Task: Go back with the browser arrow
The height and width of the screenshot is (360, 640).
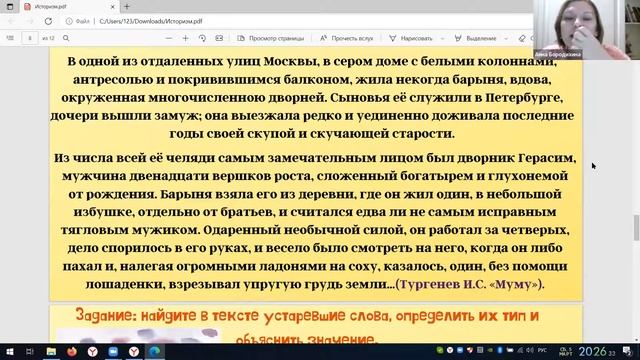Action: 11,21
